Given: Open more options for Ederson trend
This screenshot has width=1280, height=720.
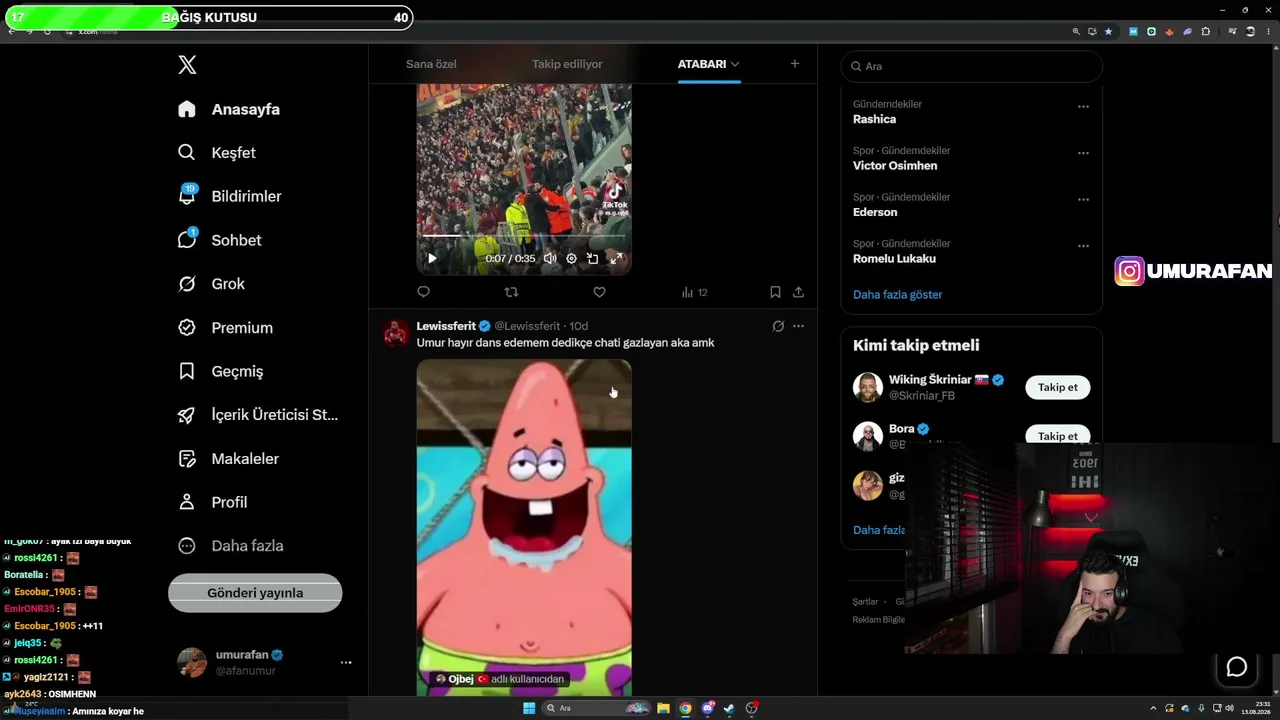Looking at the screenshot, I should tap(1083, 199).
